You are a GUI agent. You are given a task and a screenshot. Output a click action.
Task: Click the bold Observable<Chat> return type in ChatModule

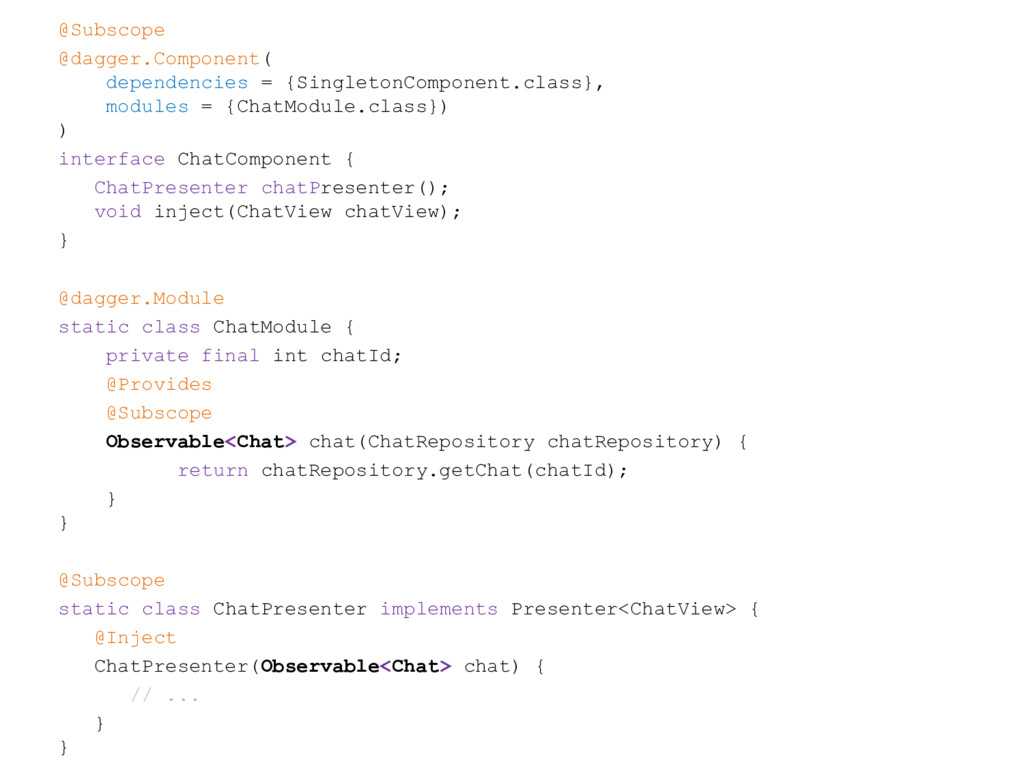tap(201, 442)
